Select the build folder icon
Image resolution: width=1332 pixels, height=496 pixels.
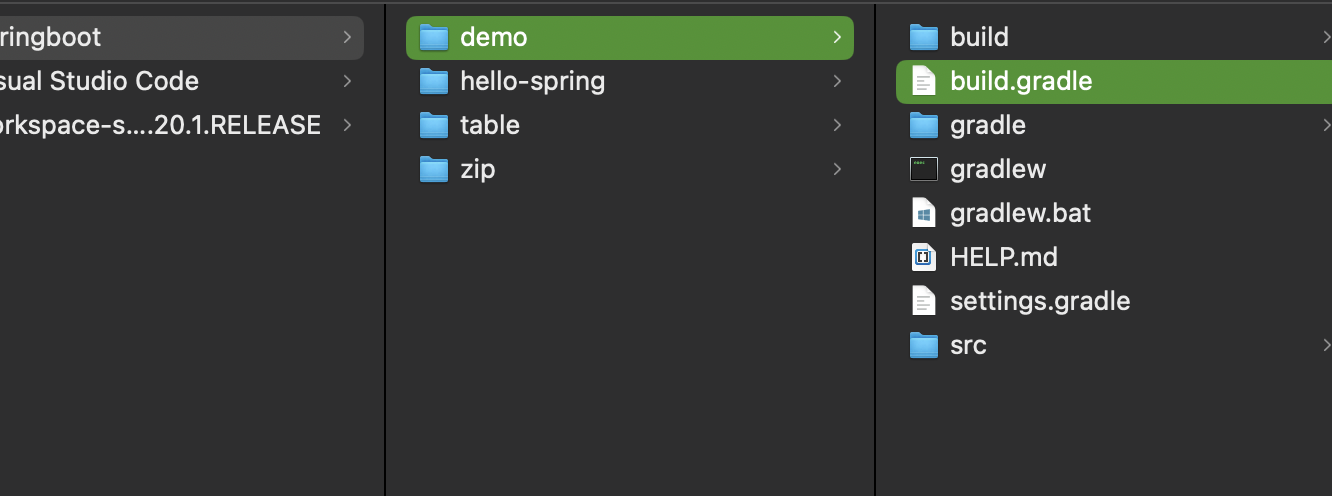[x=924, y=37]
